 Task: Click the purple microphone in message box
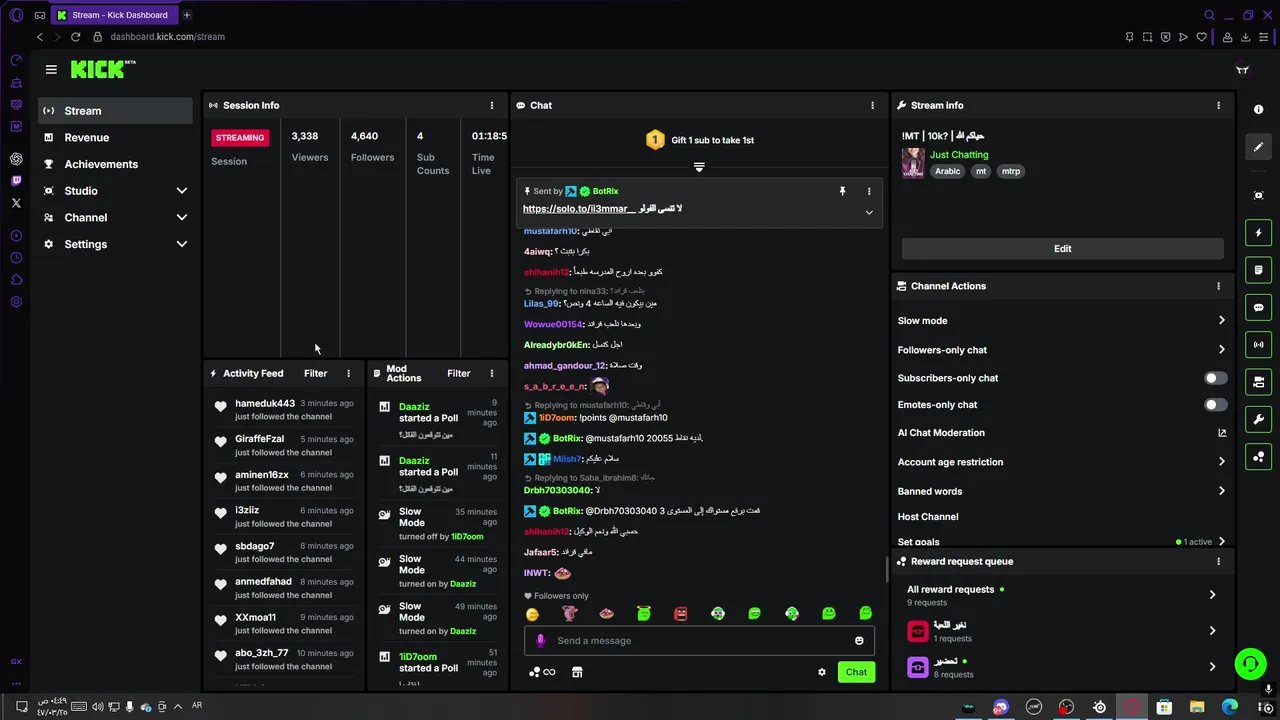coord(541,641)
